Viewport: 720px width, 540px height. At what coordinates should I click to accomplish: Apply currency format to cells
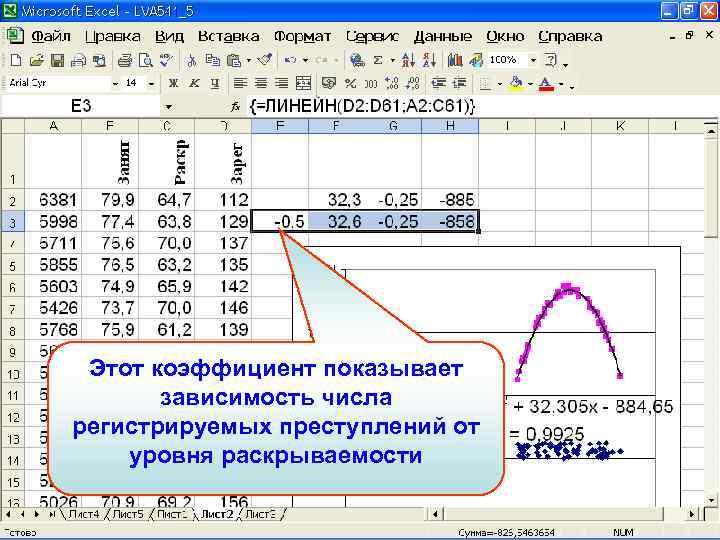coord(329,84)
